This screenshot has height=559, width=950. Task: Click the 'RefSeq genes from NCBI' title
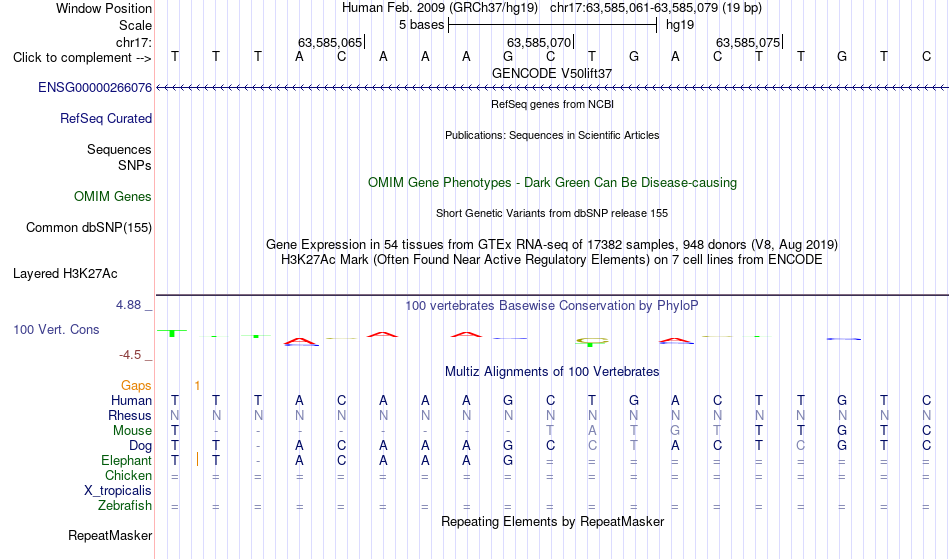tap(552, 104)
